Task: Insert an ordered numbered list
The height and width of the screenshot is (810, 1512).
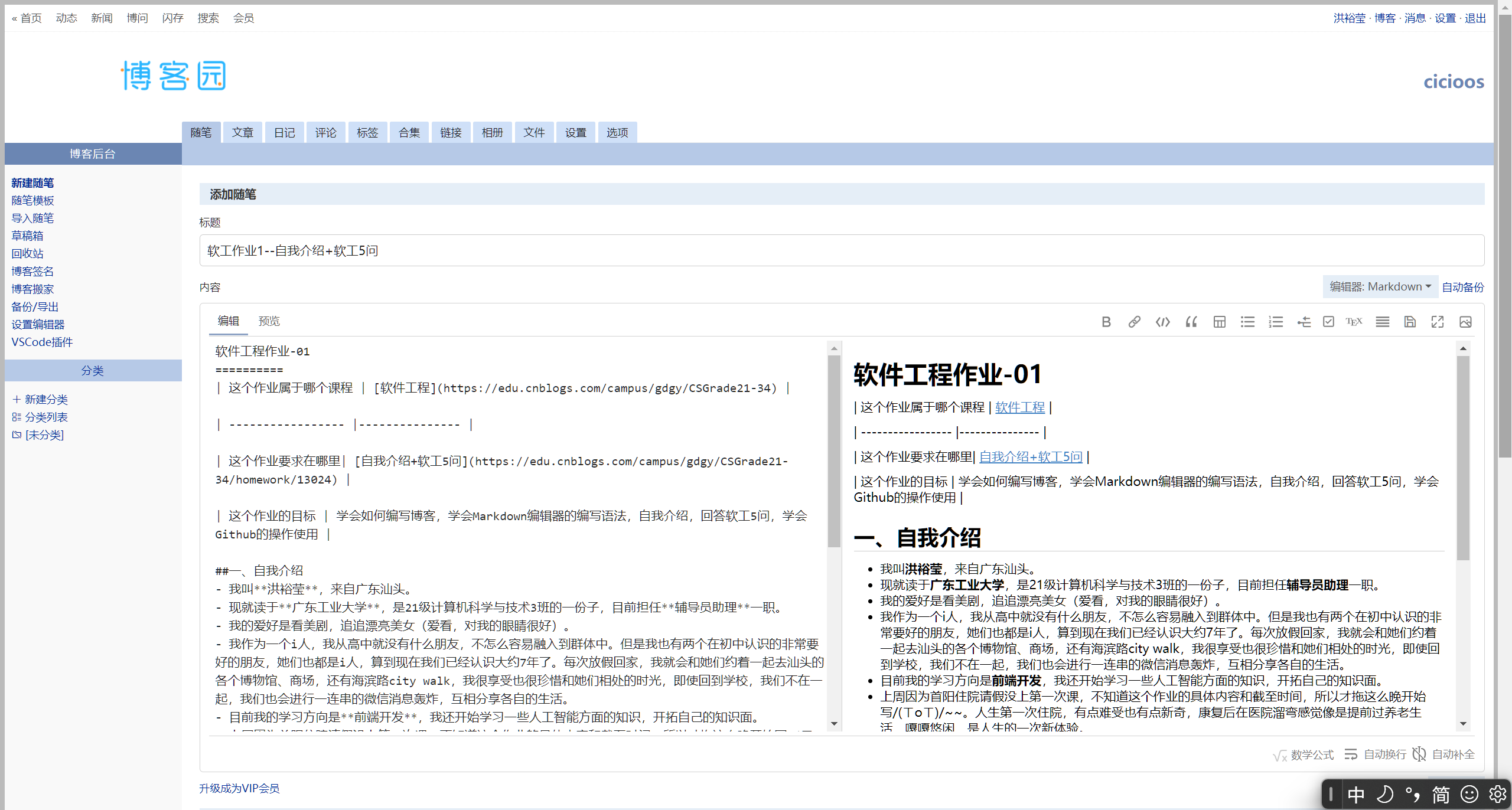Action: click(1276, 322)
